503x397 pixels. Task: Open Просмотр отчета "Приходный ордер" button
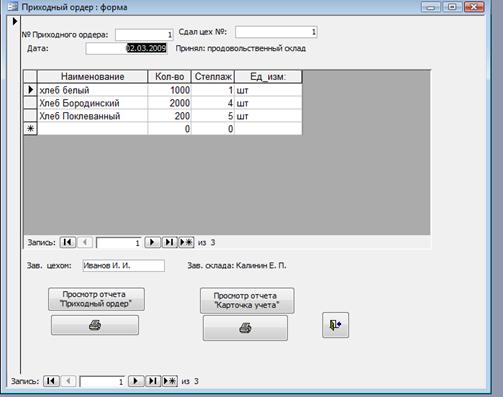(x=96, y=299)
